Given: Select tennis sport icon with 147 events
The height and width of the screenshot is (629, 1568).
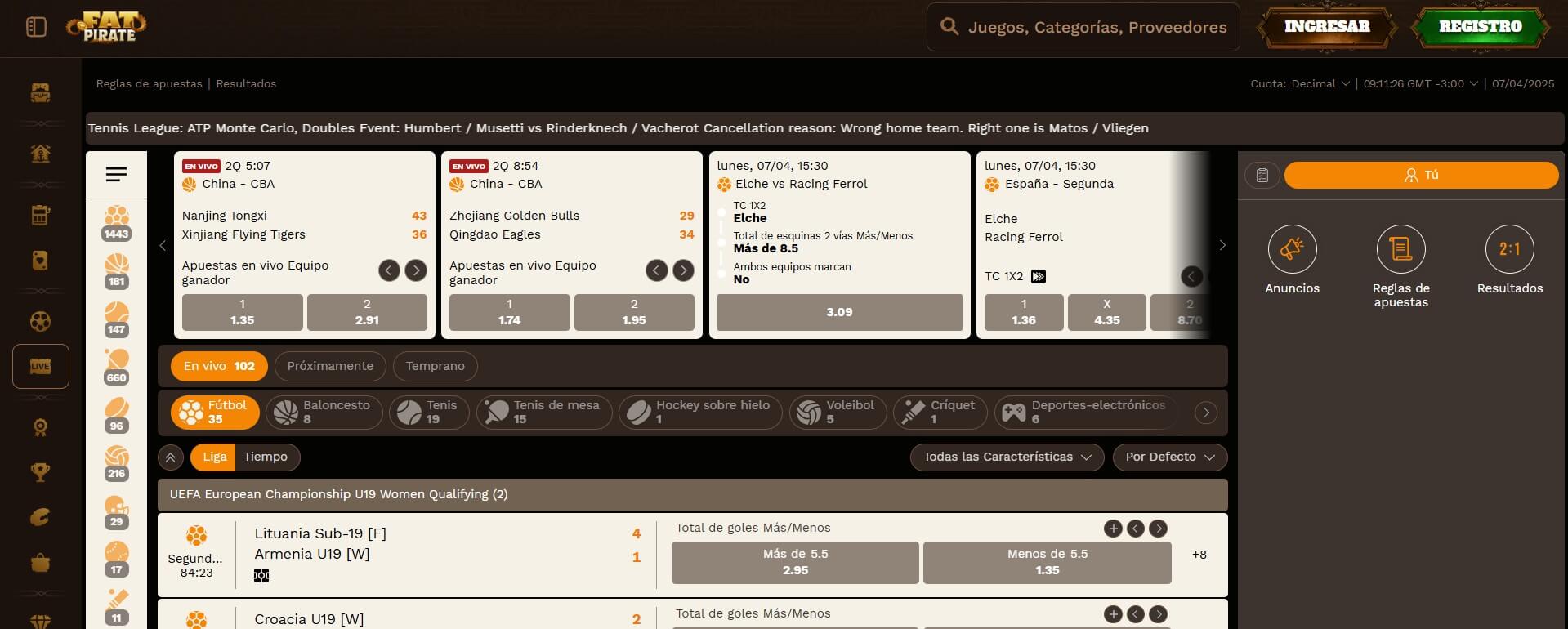Looking at the screenshot, I should (116, 319).
